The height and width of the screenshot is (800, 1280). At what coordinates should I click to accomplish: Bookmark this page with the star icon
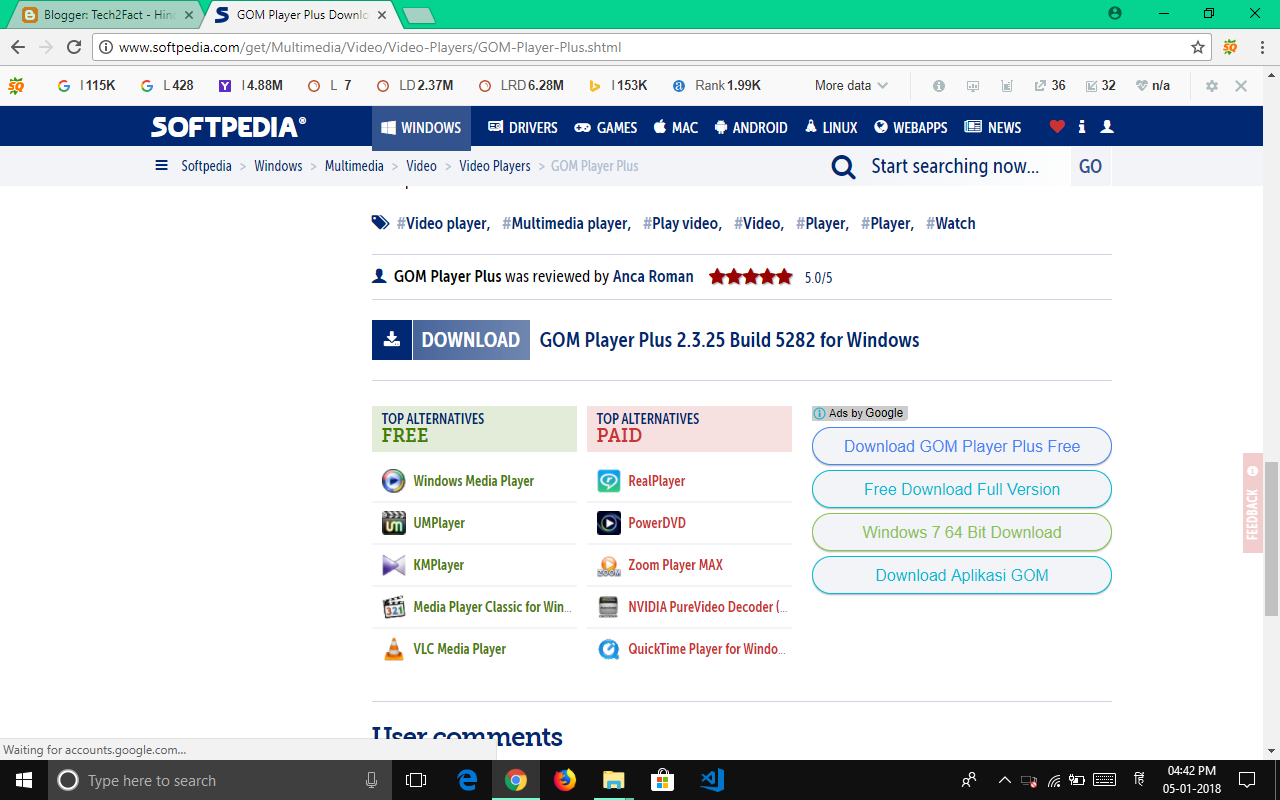click(1198, 47)
